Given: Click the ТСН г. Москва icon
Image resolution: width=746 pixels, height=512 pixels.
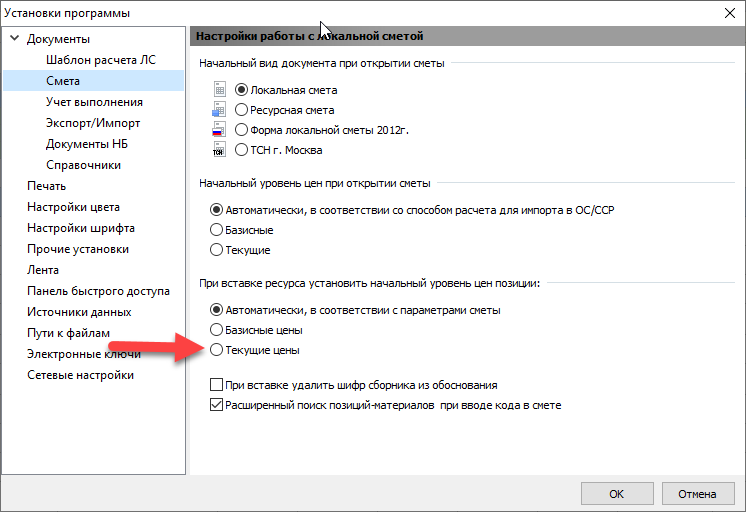Looking at the screenshot, I should click(220, 150).
